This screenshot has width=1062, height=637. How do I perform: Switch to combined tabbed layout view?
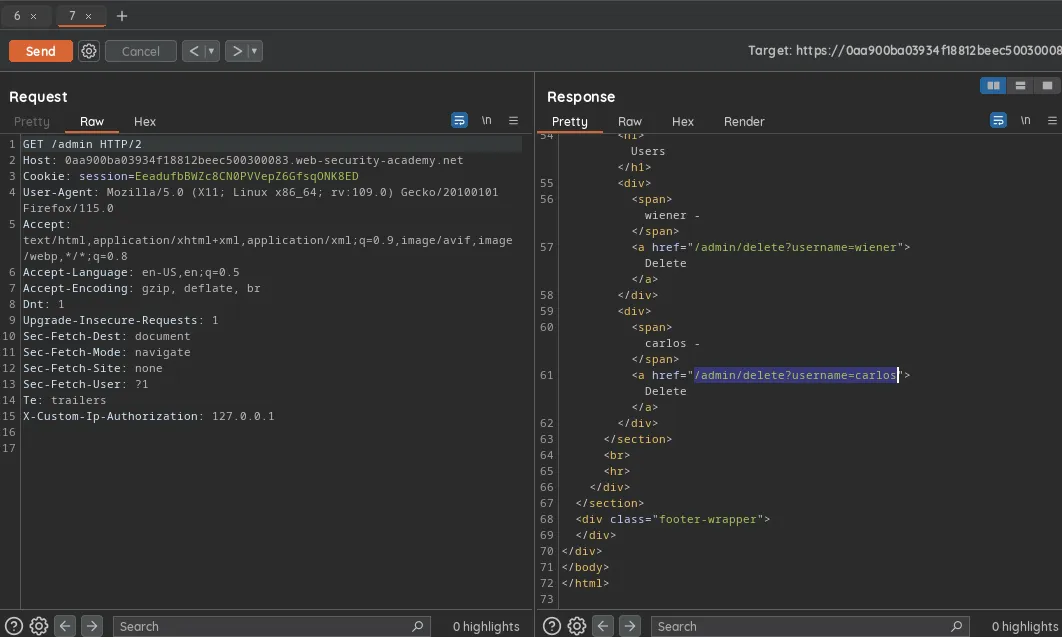pyautogui.click(x=1047, y=85)
